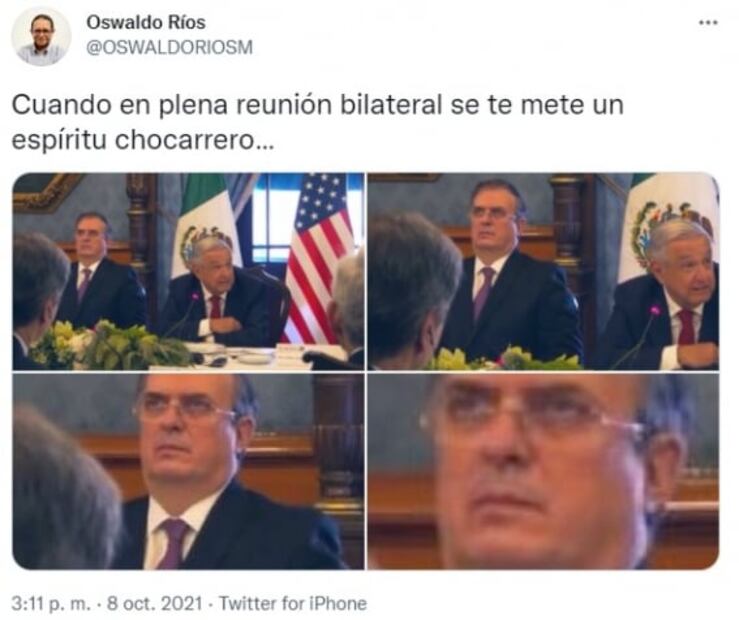739x620 pixels.
Task: Open the top-left photo with both flags
Action: pos(188,271)
